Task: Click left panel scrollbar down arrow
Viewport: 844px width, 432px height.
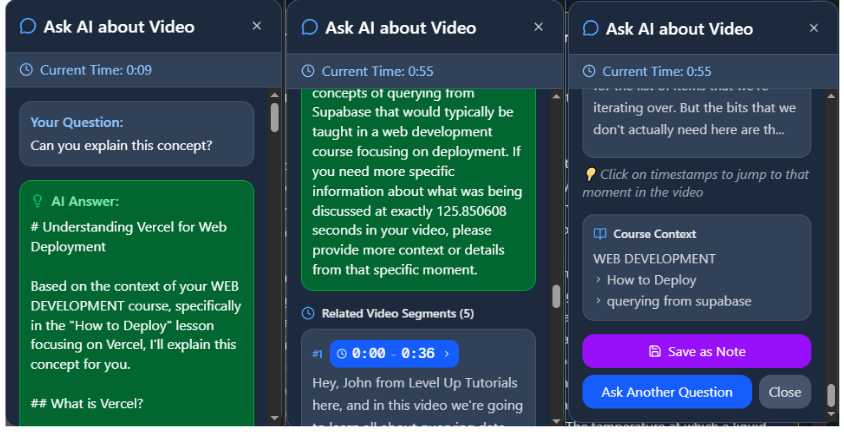Action: (275, 417)
